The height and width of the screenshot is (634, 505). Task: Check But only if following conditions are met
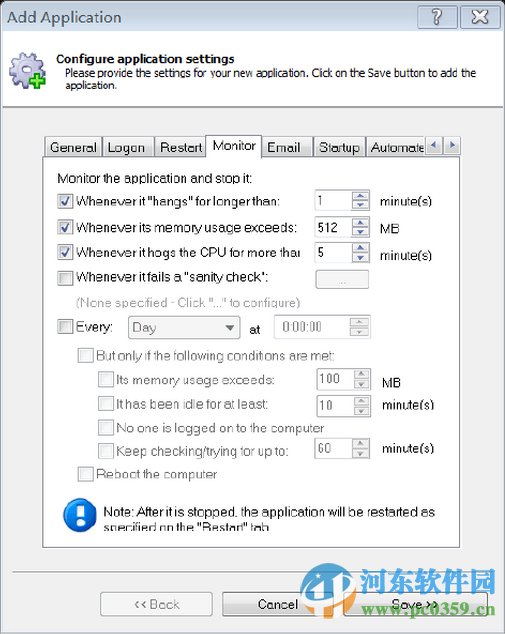click(85, 355)
